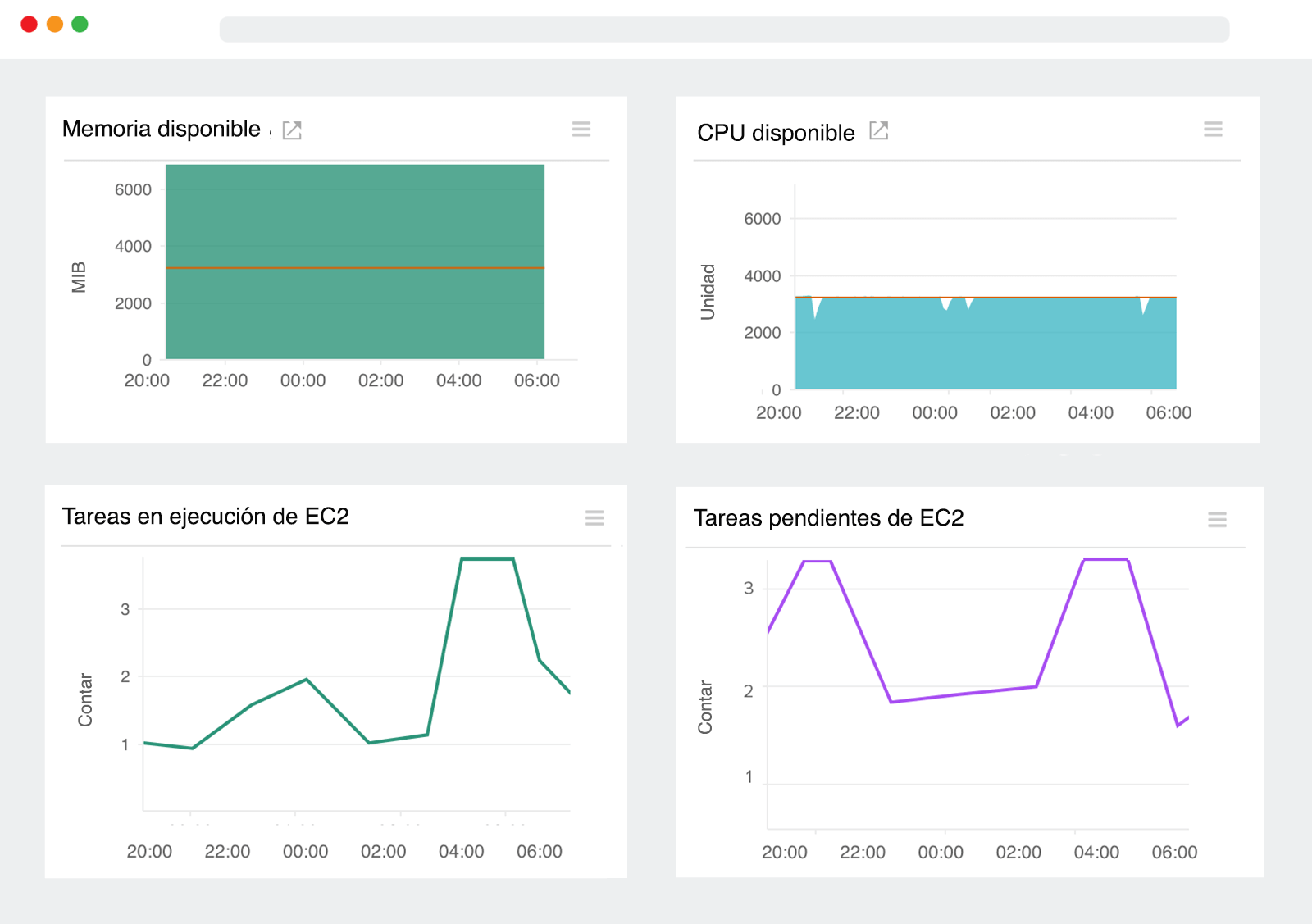Select the Tareas en ejecución de EC2 heading
The width and height of the screenshot is (1312, 924).
(x=207, y=517)
